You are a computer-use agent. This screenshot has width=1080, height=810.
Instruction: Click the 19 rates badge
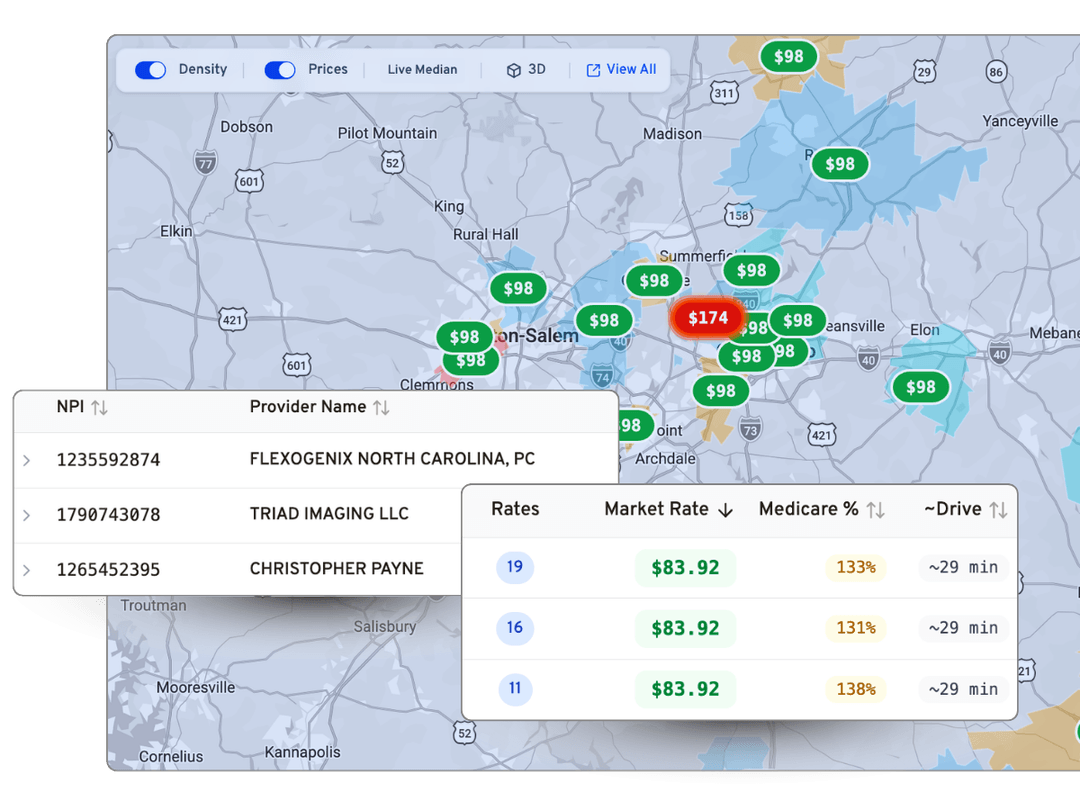point(515,567)
